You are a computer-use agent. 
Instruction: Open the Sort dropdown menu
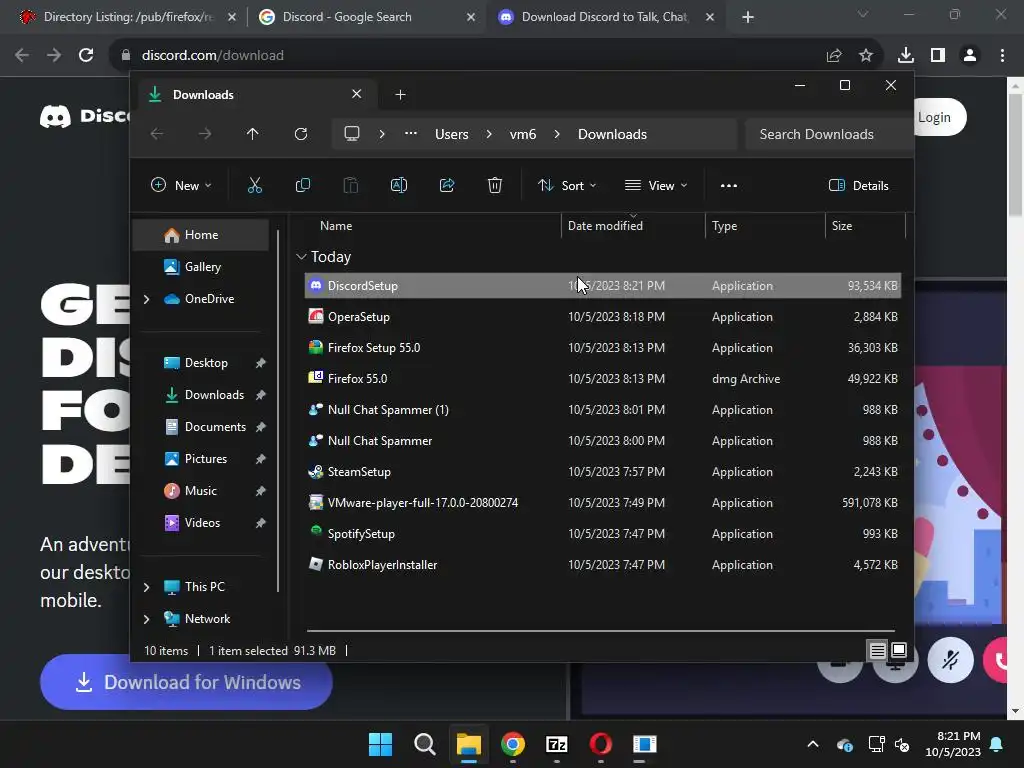pos(567,185)
